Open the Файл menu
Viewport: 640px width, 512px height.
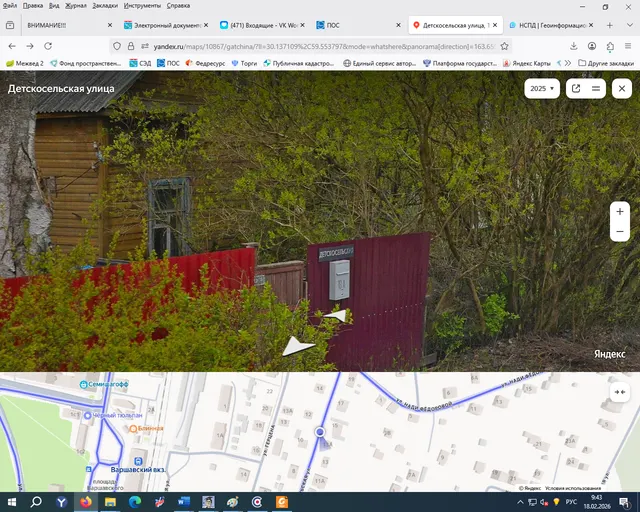coord(10,6)
